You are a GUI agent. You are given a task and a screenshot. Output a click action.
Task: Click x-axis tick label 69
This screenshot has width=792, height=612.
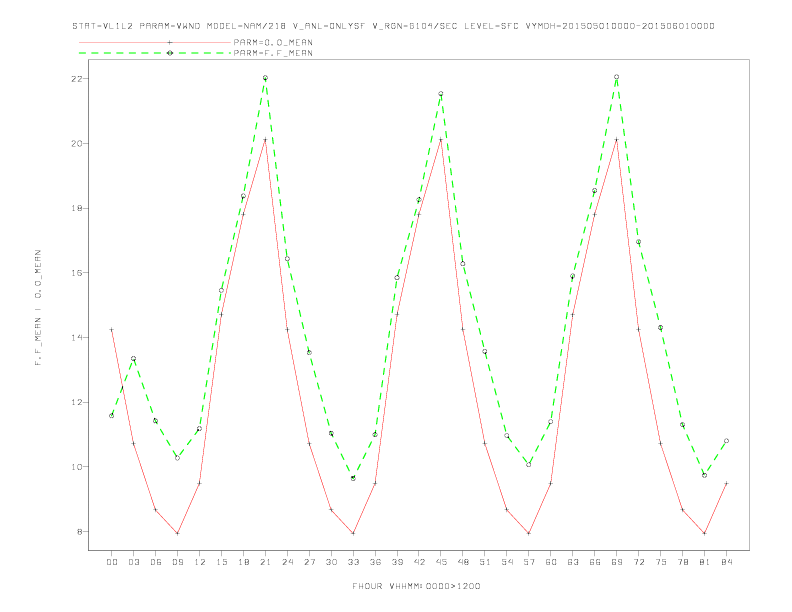point(617,562)
